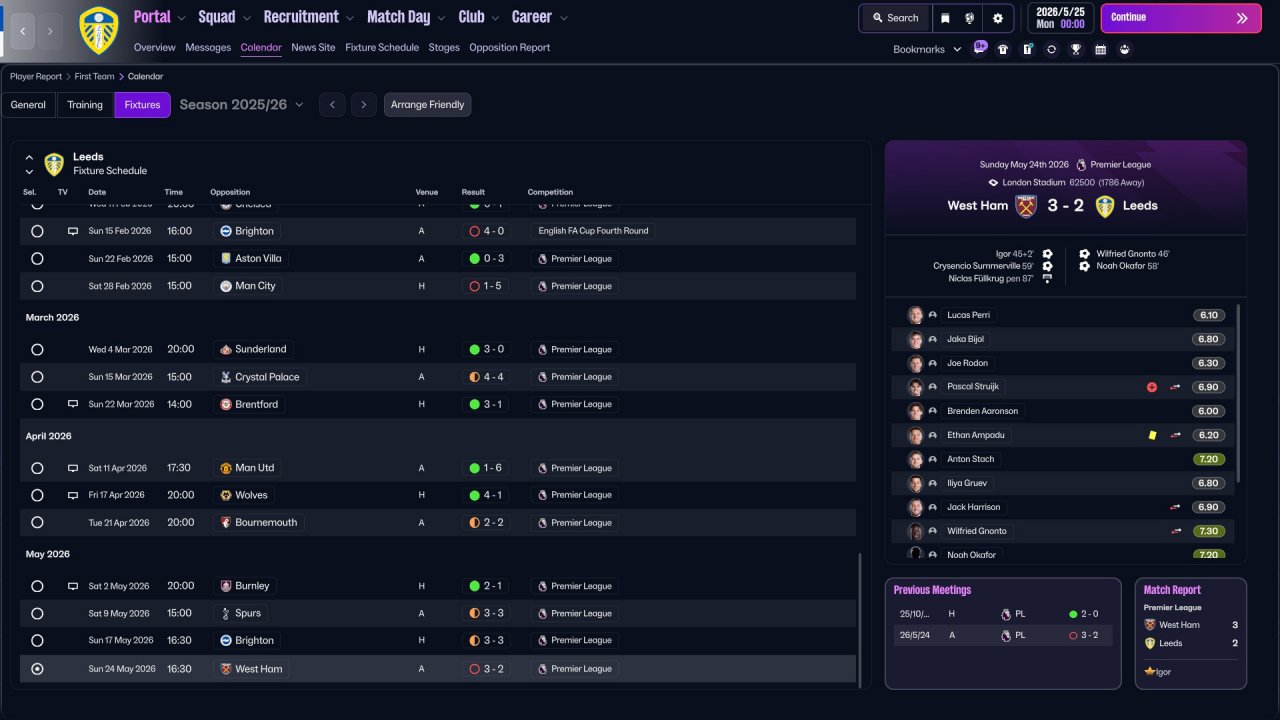Click the TV icon on Sat 11 Apr row
The height and width of the screenshot is (720, 1280).
(x=72, y=468)
